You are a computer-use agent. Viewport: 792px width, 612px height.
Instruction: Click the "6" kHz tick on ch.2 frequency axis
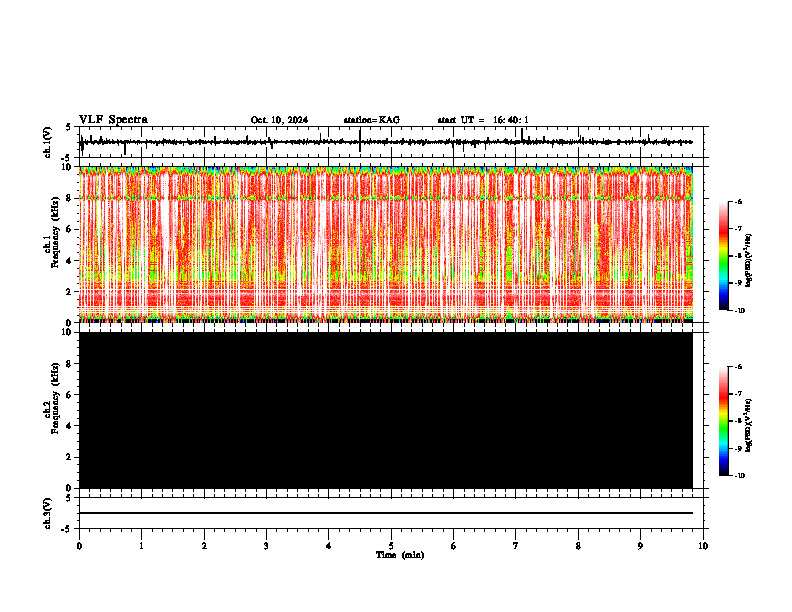tap(68, 395)
